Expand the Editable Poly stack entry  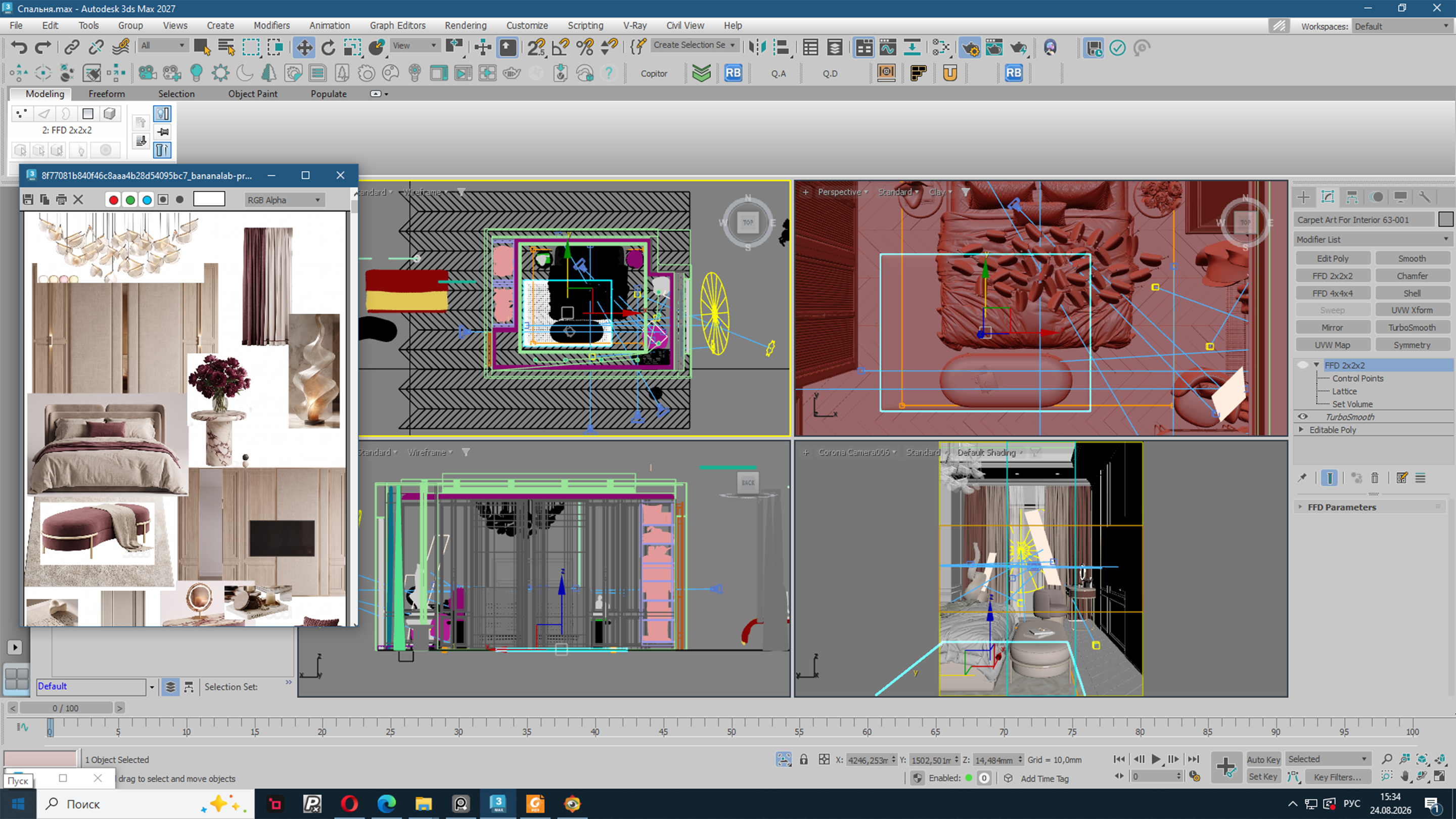(1301, 430)
